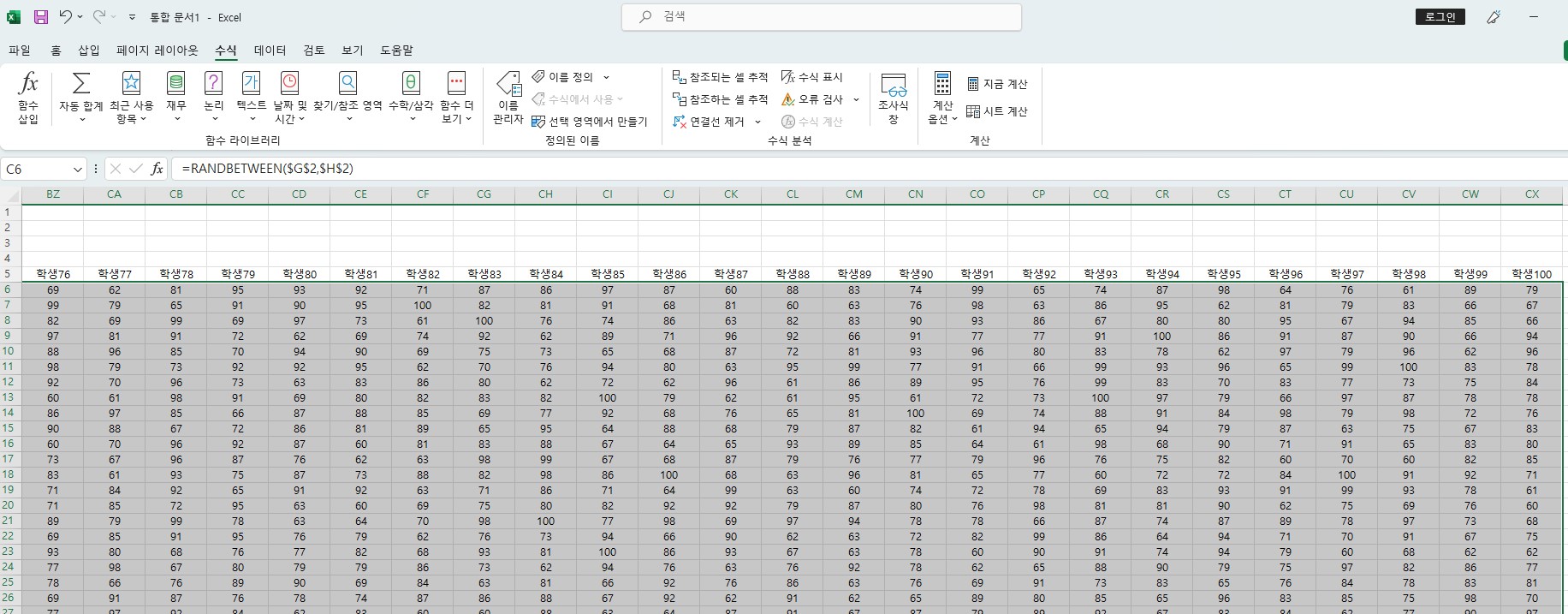Click the cell labeled 학생76
The width and height of the screenshot is (1568, 614).
53,274
